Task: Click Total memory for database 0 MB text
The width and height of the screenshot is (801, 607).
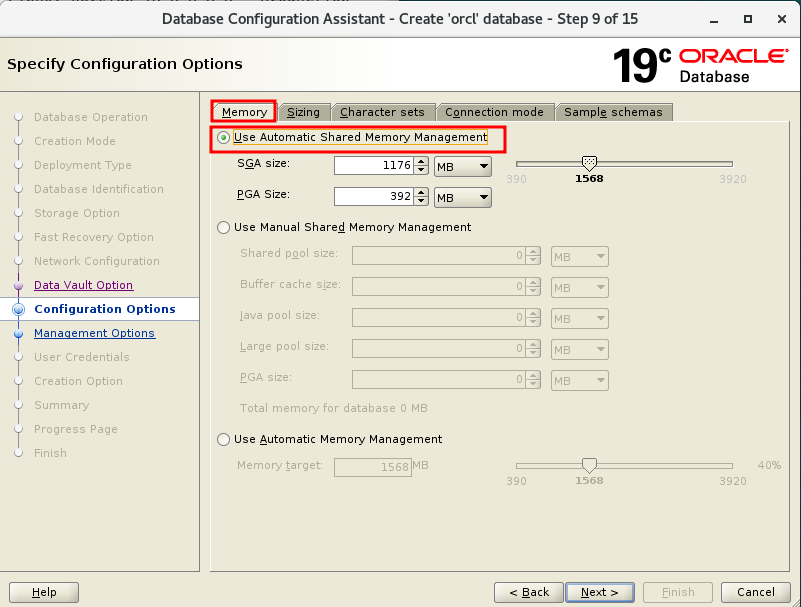Action: [x=334, y=408]
